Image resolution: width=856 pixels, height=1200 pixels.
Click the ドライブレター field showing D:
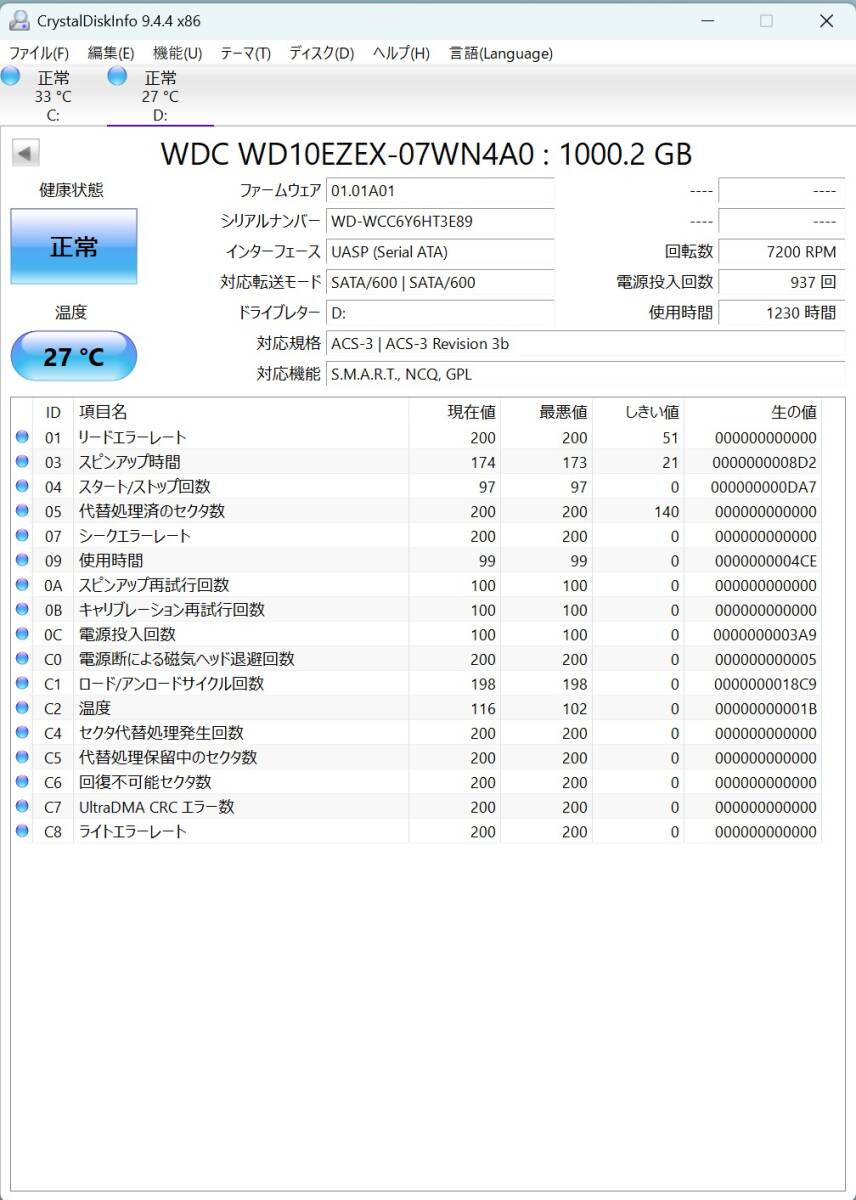[440, 313]
